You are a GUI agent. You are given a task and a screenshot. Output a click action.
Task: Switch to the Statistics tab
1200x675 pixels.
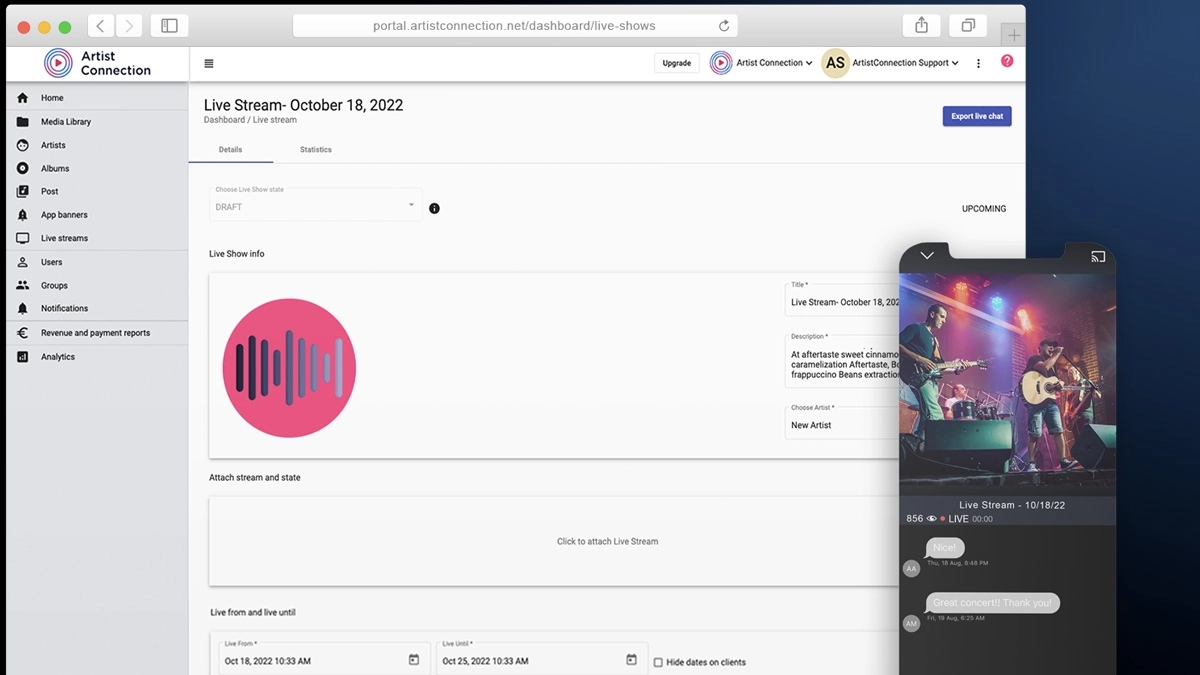[316, 150]
